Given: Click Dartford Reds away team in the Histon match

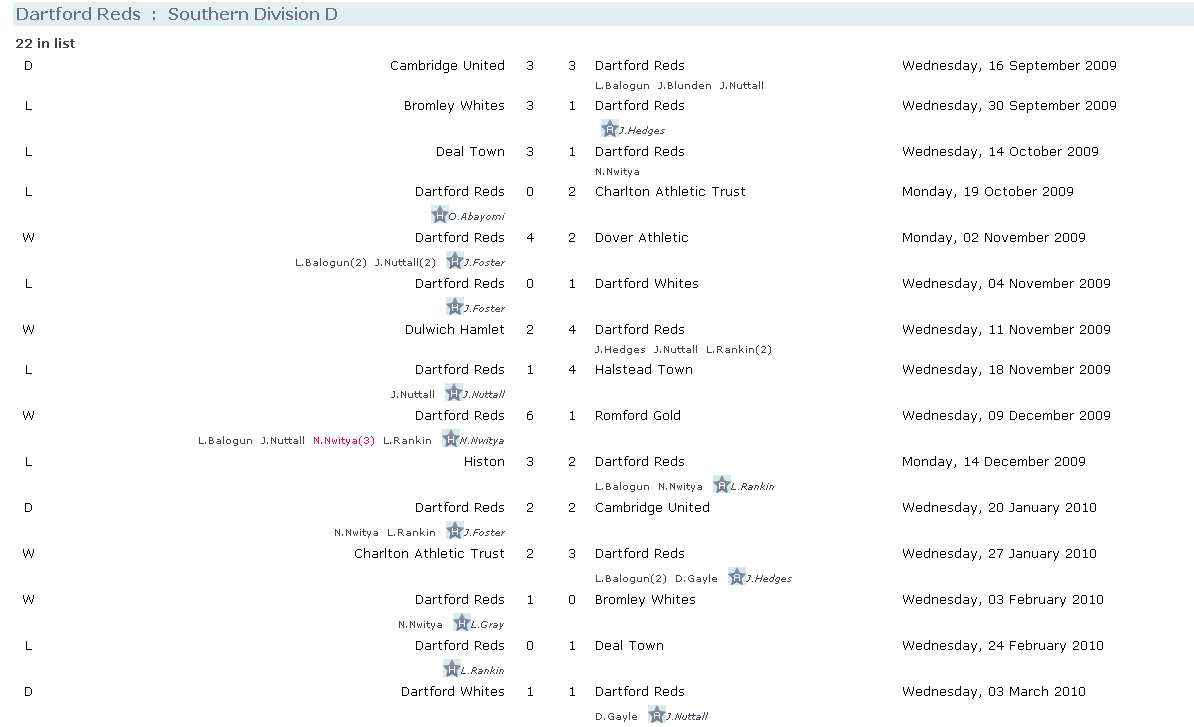Looking at the screenshot, I should tap(640, 461).
